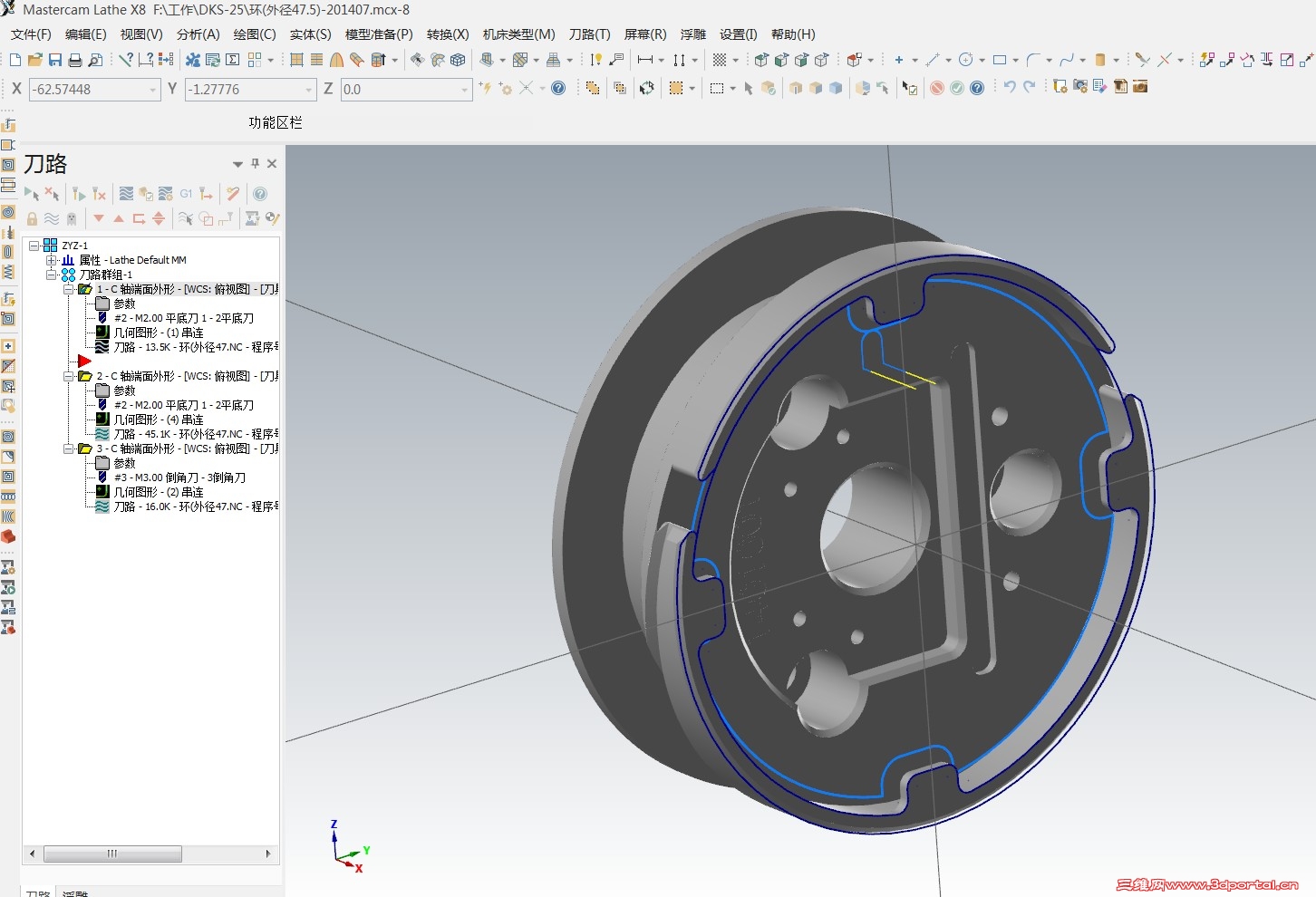This screenshot has height=897, width=1316.
Task: Select the 参数 item under operation 1
Action: pos(124,304)
